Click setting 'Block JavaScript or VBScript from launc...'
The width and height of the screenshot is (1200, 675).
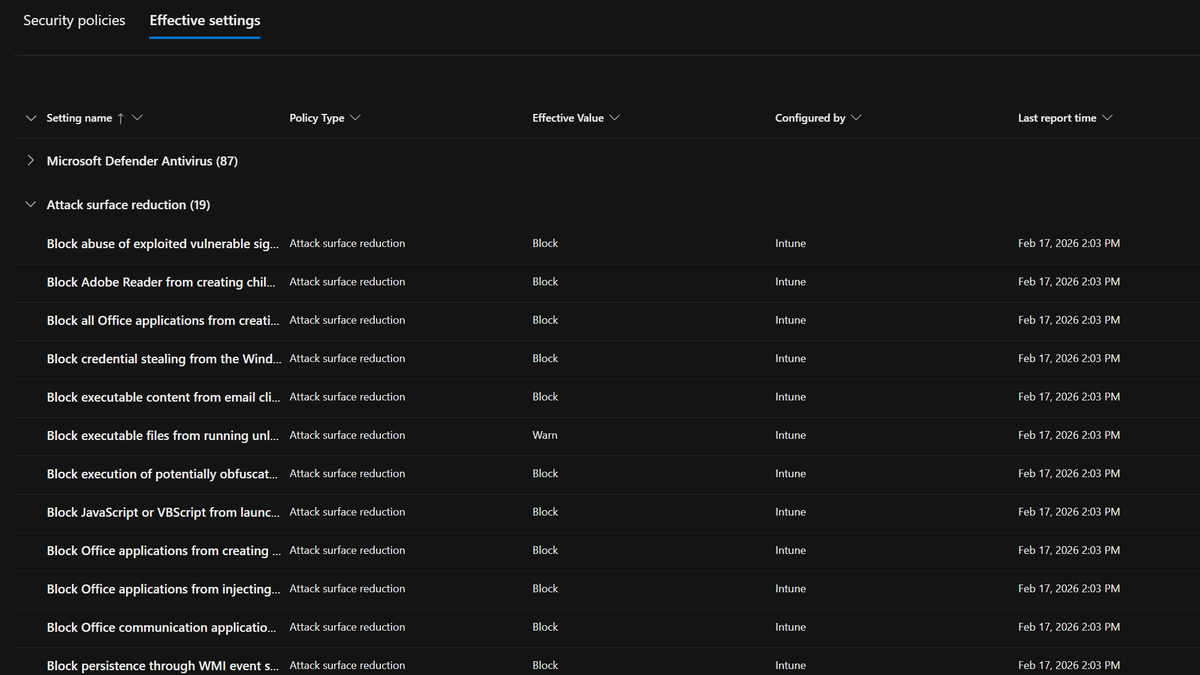163,512
